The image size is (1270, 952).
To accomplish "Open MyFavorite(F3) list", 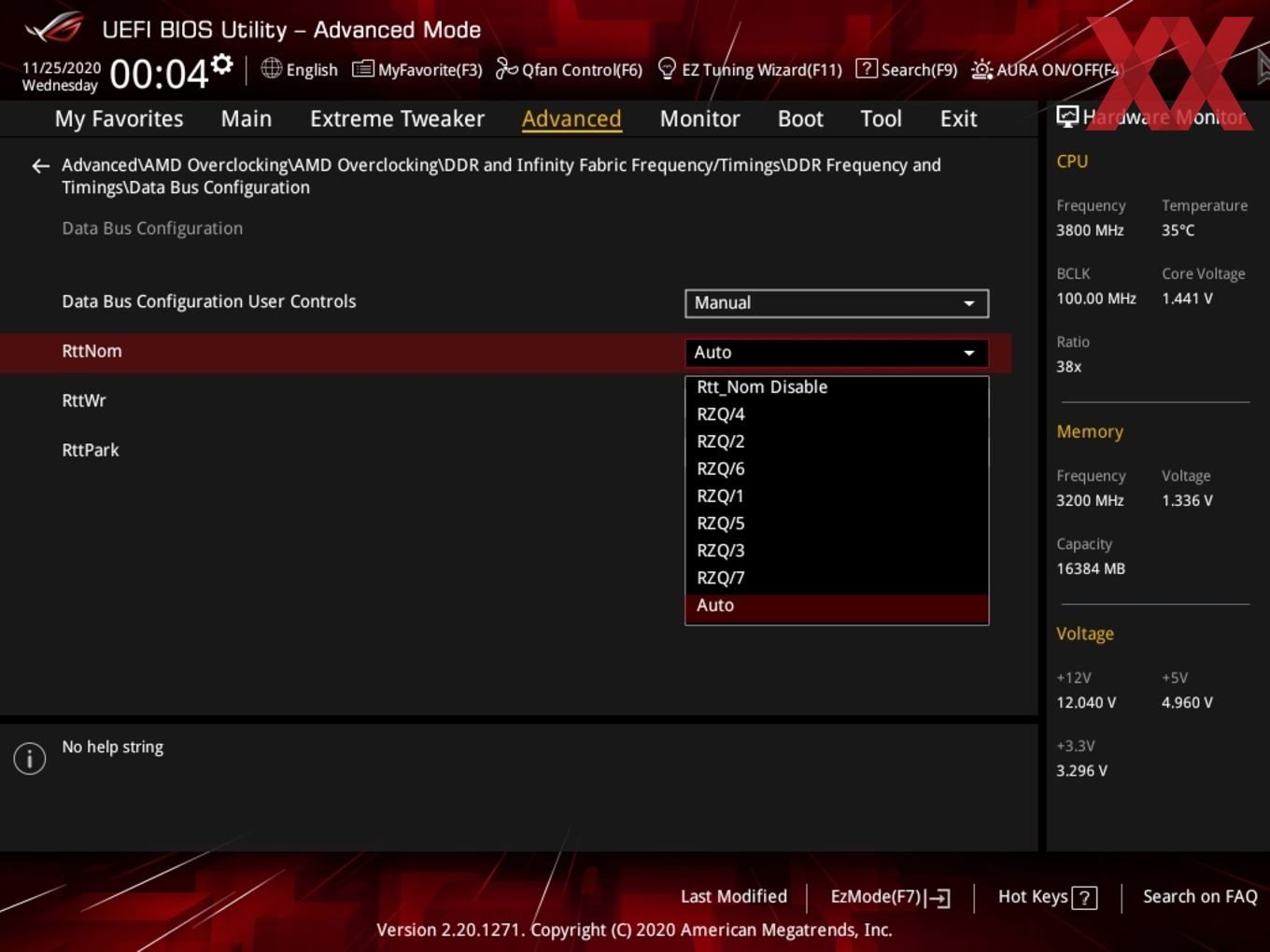I will [417, 69].
